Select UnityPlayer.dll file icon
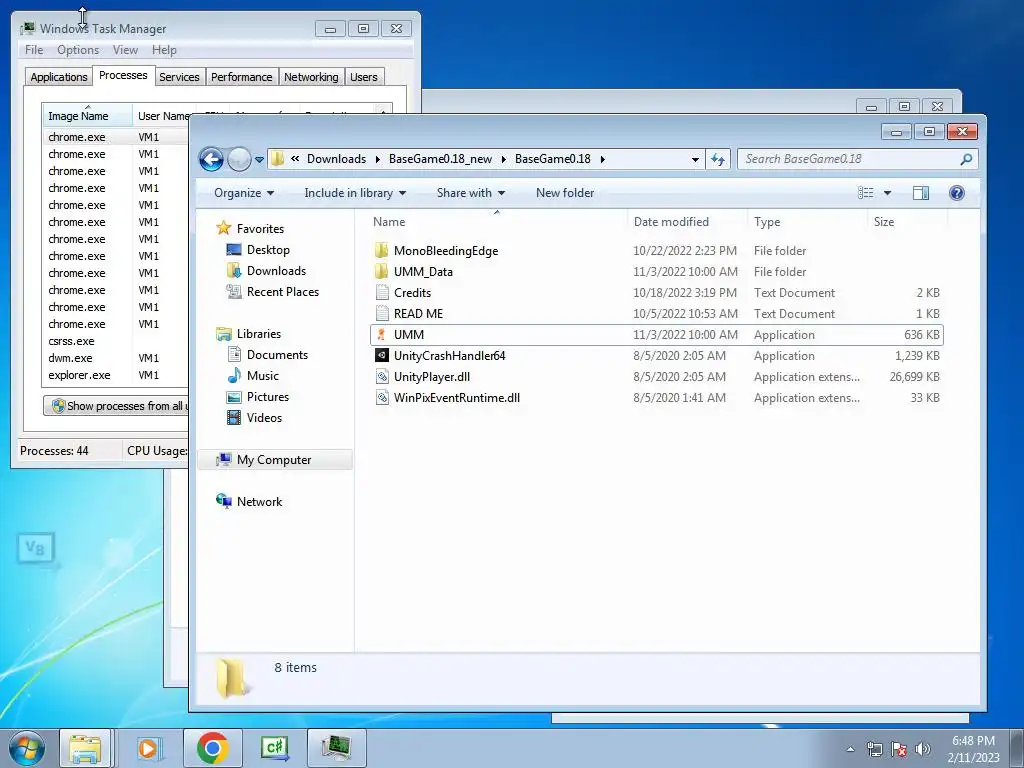 (382, 377)
